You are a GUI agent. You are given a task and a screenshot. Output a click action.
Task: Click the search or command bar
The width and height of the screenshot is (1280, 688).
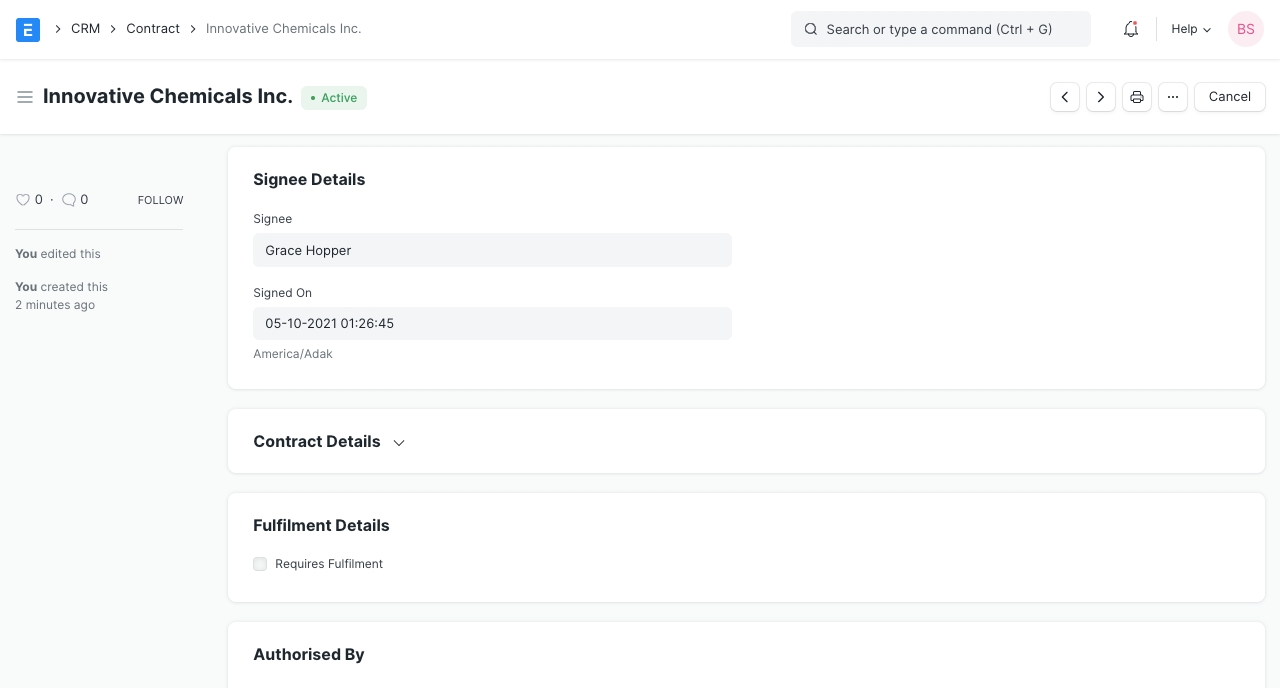940,29
